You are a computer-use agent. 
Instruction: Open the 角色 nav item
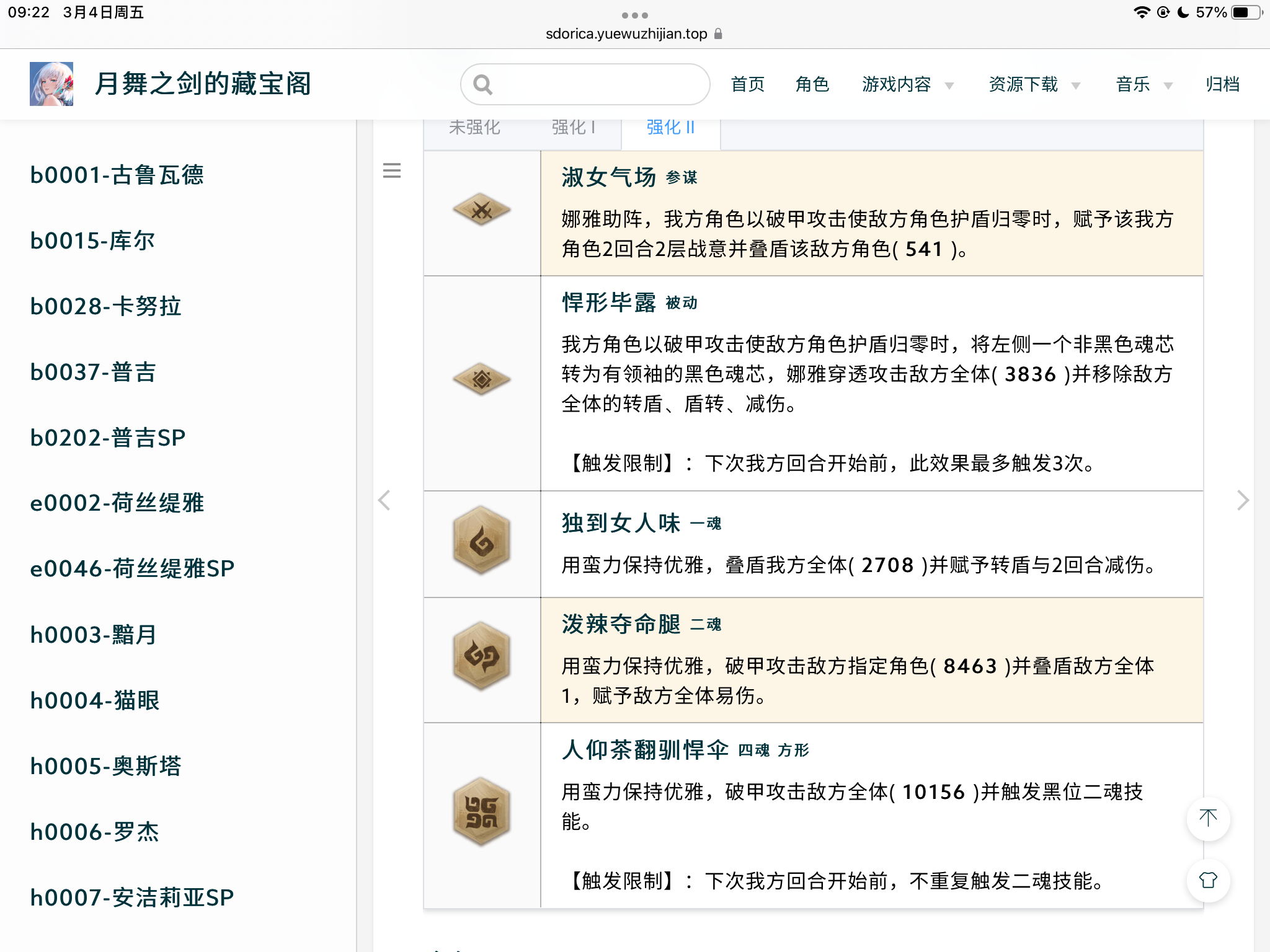[812, 84]
